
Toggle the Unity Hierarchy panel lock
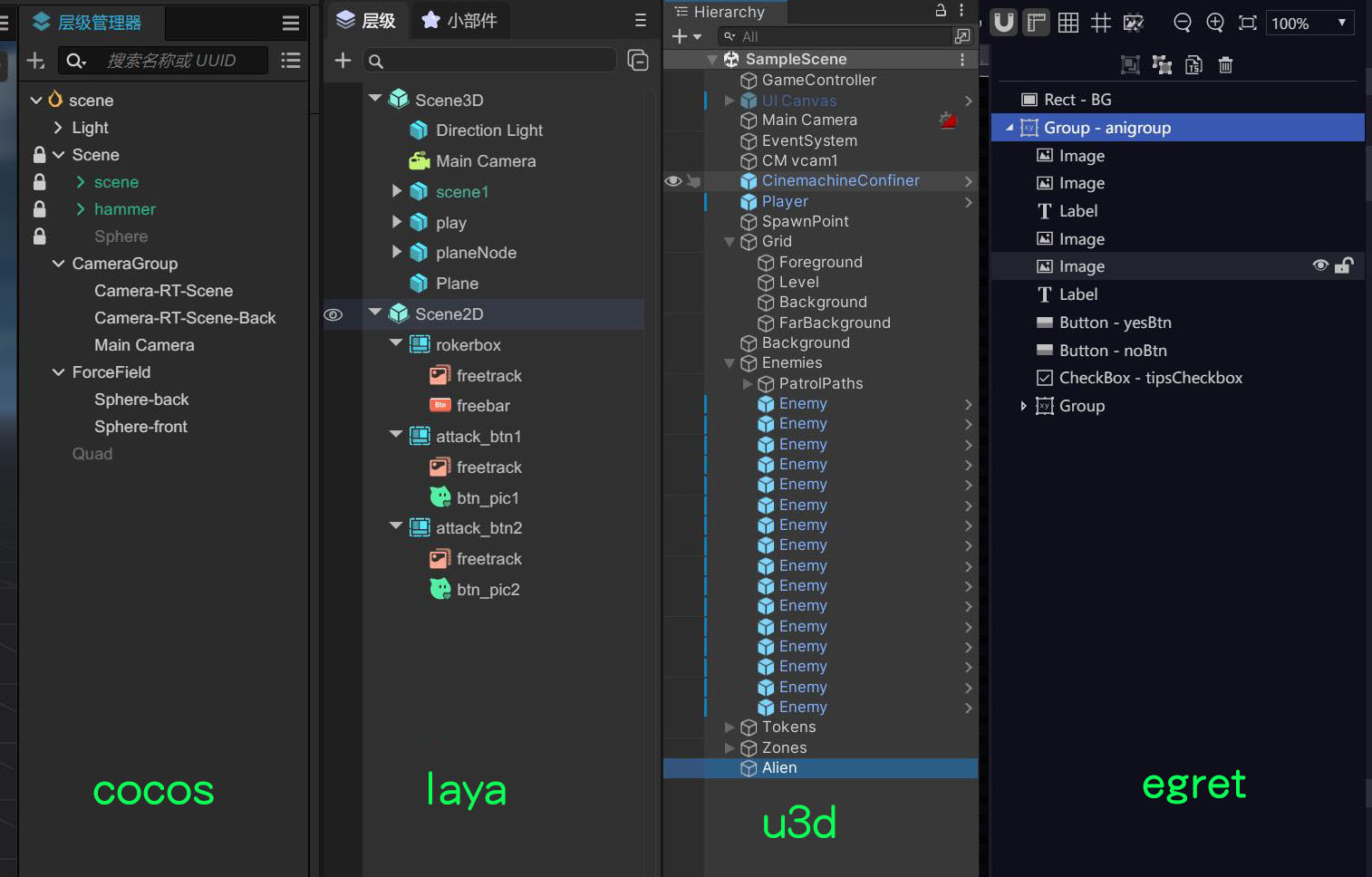[x=941, y=10]
